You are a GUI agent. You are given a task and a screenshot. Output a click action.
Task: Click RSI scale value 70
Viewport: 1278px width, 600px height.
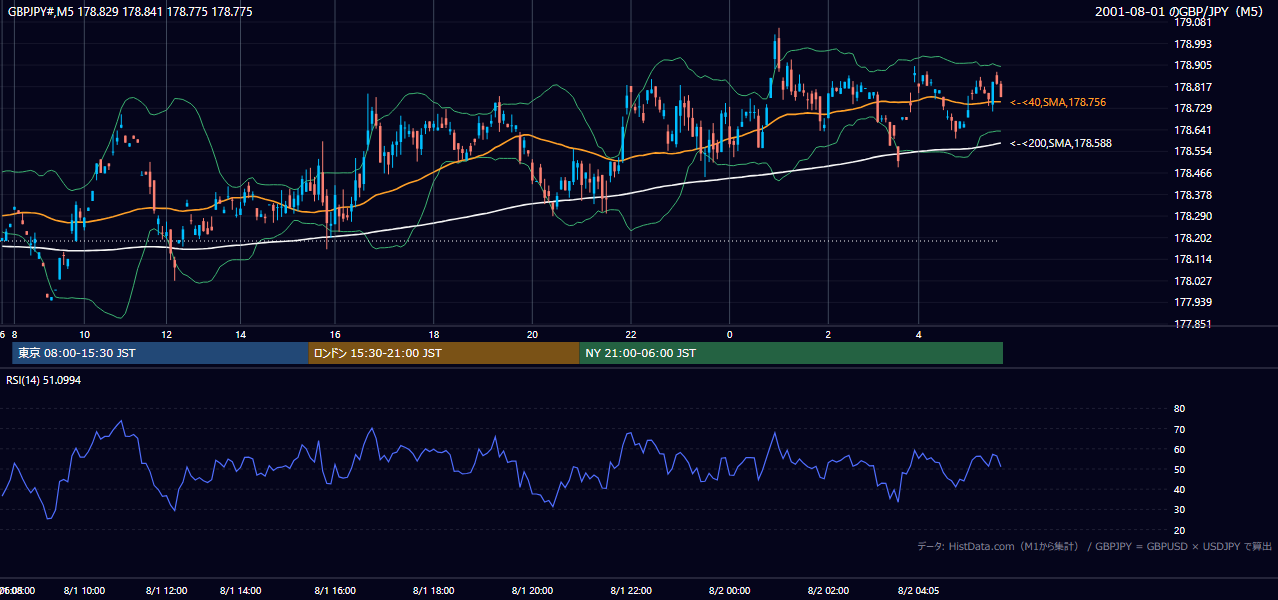(x=1179, y=429)
